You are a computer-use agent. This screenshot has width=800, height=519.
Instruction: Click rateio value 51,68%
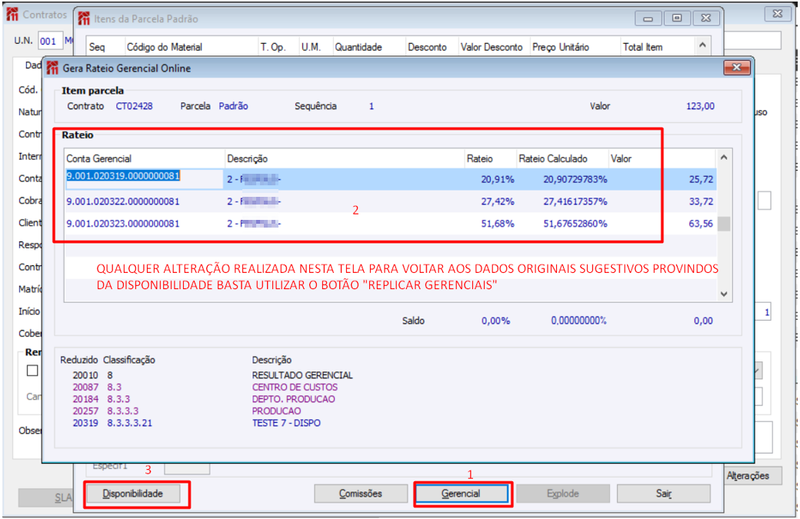tap(497, 224)
